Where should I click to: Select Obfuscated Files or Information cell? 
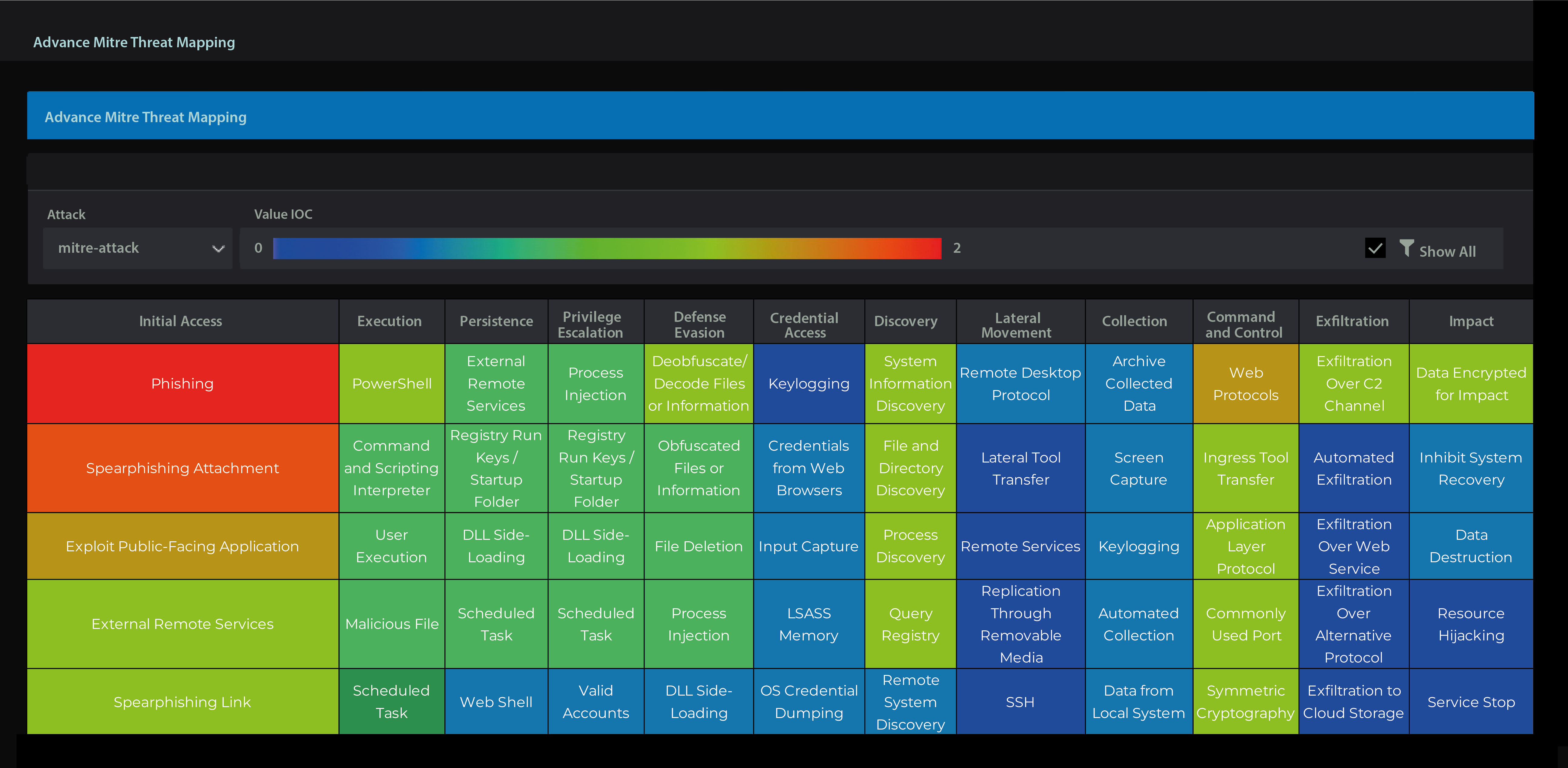coord(699,468)
